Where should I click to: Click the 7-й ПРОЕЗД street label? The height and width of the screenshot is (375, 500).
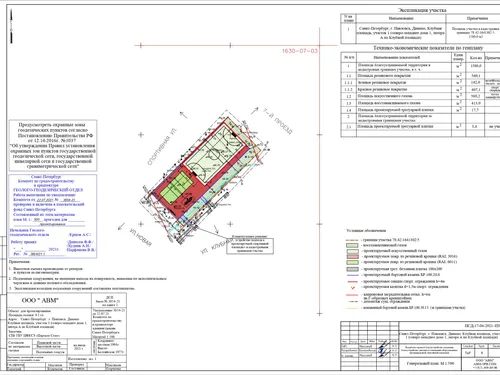(277, 121)
